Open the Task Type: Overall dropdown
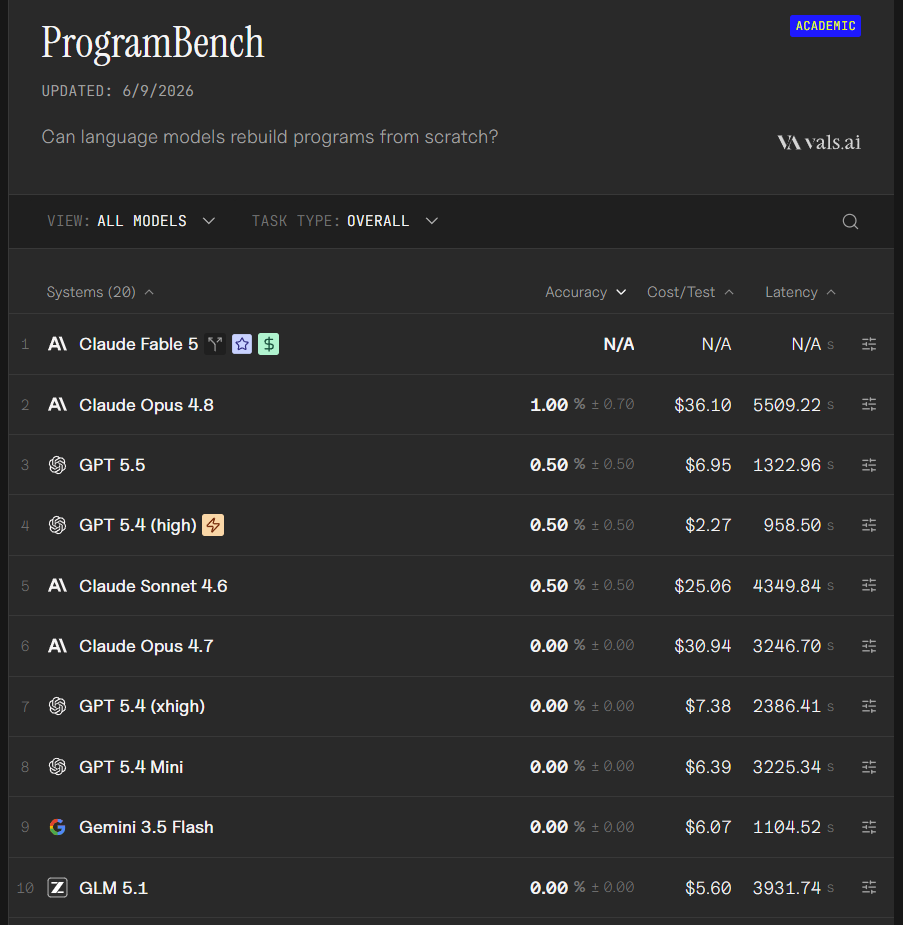Image resolution: width=903 pixels, height=925 pixels. pyautogui.click(x=345, y=221)
